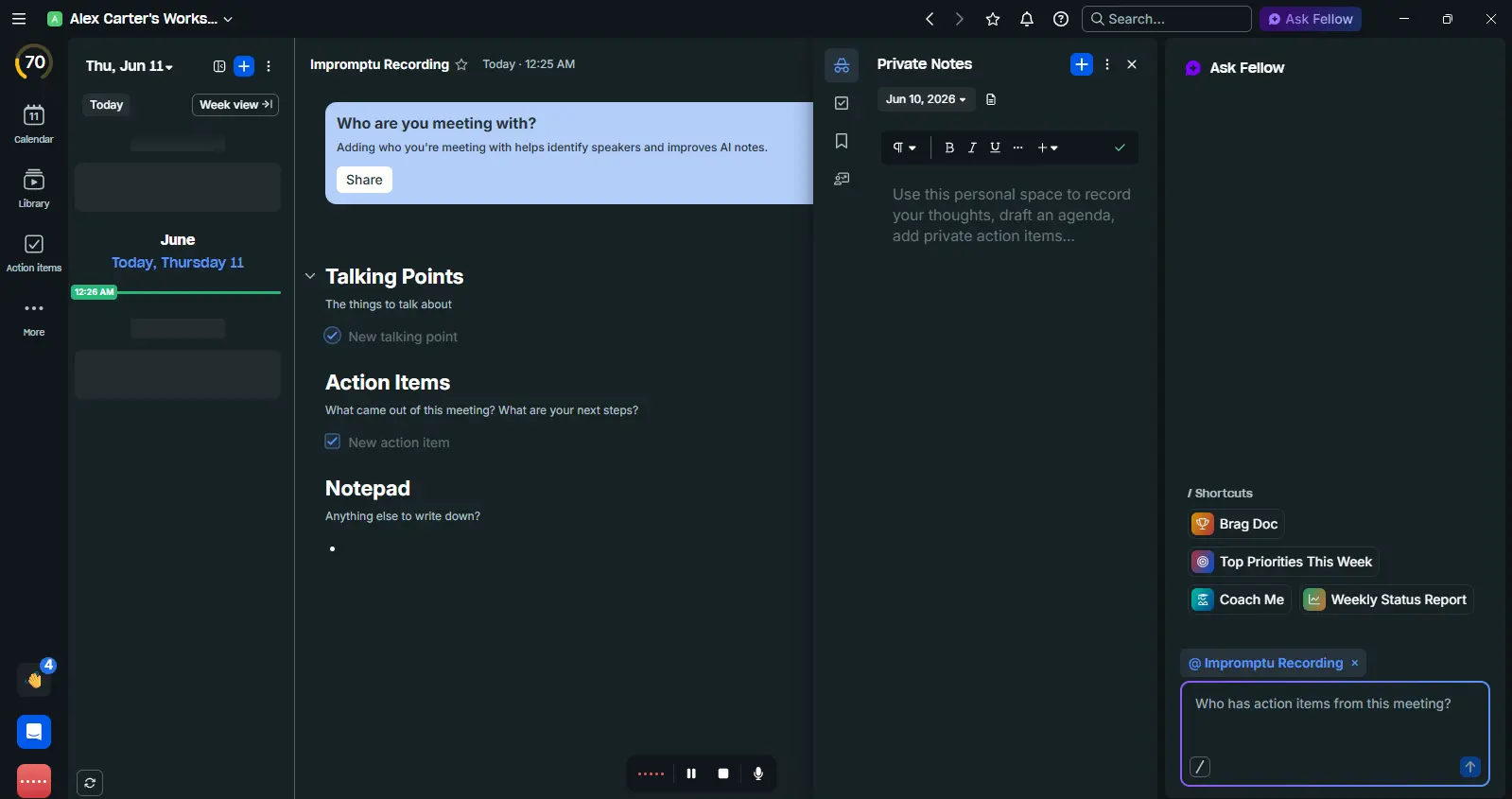Screen dimensions: 1512x799
Task: Go back with the left arrow
Action: 930,19
